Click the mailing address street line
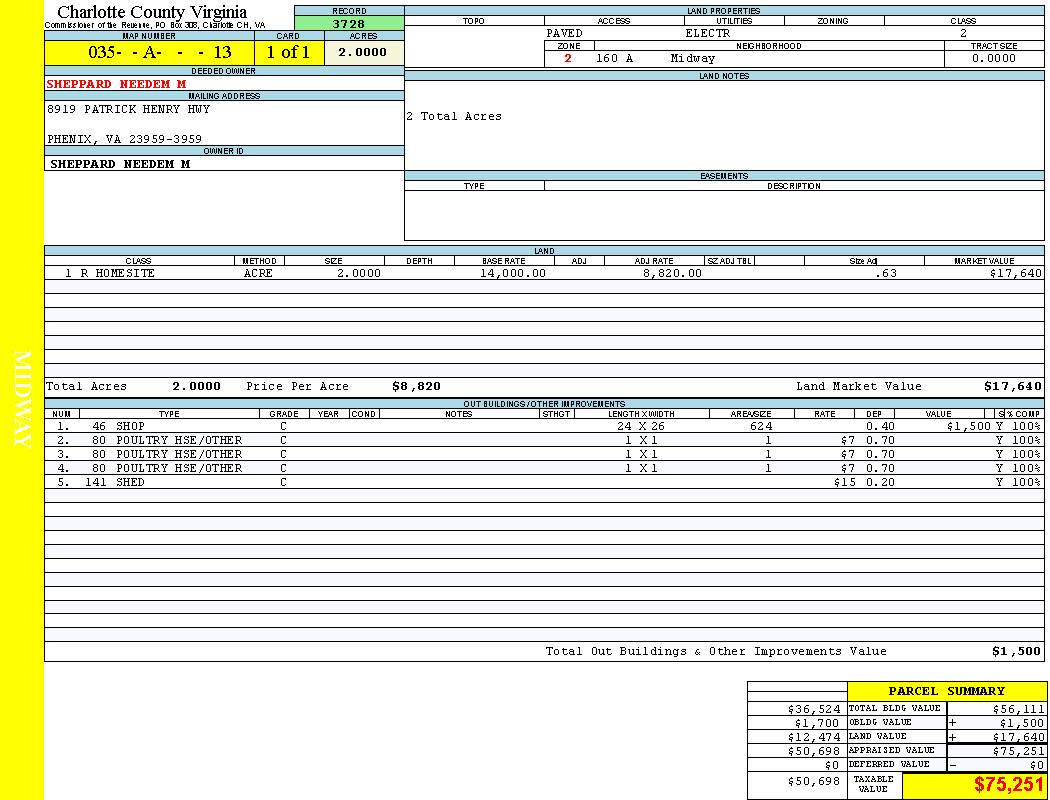The height and width of the screenshot is (800, 1050). 128,109
